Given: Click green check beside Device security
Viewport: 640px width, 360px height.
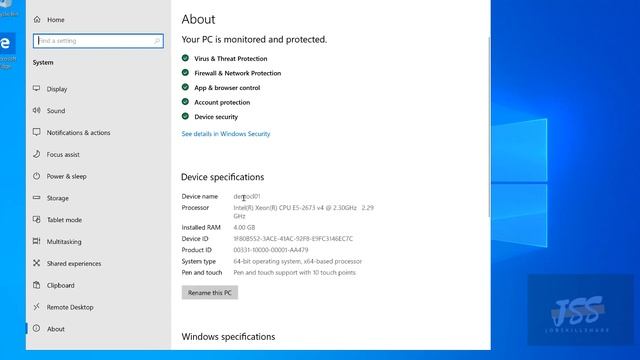Looking at the screenshot, I should [x=185, y=116].
